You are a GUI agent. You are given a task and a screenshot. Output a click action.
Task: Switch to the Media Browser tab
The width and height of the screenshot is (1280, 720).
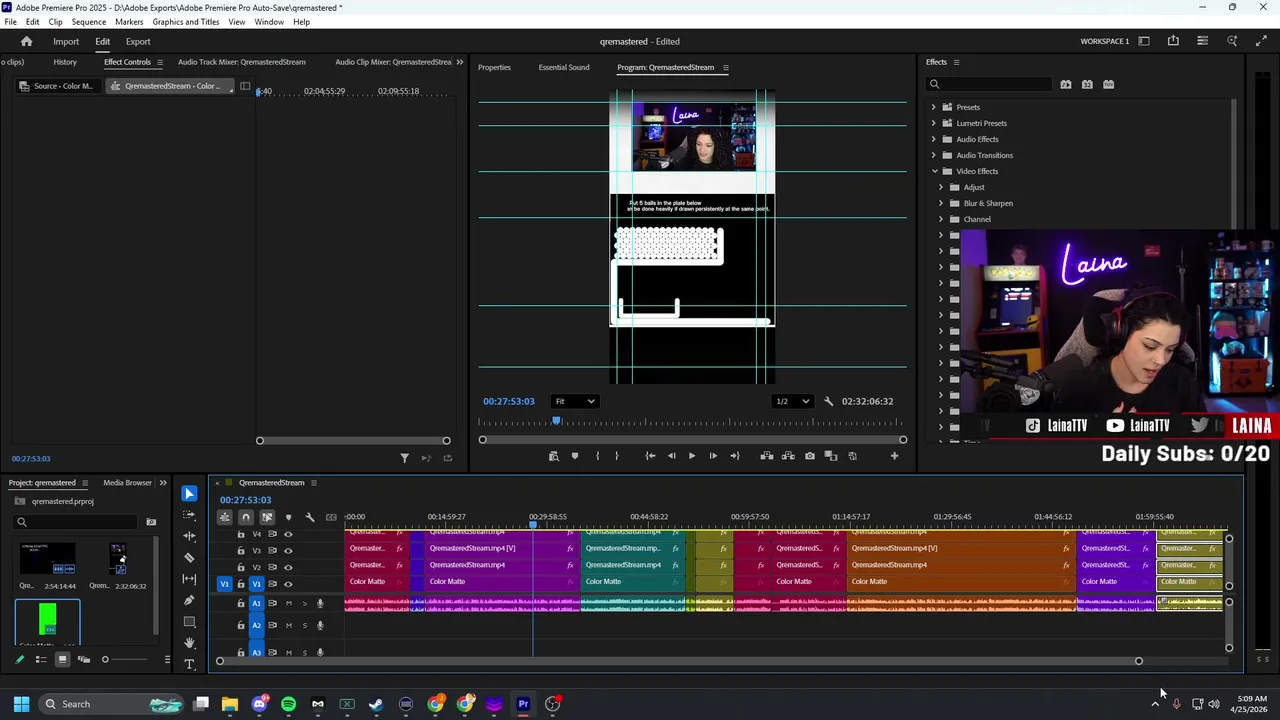click(x=127, y=483)
